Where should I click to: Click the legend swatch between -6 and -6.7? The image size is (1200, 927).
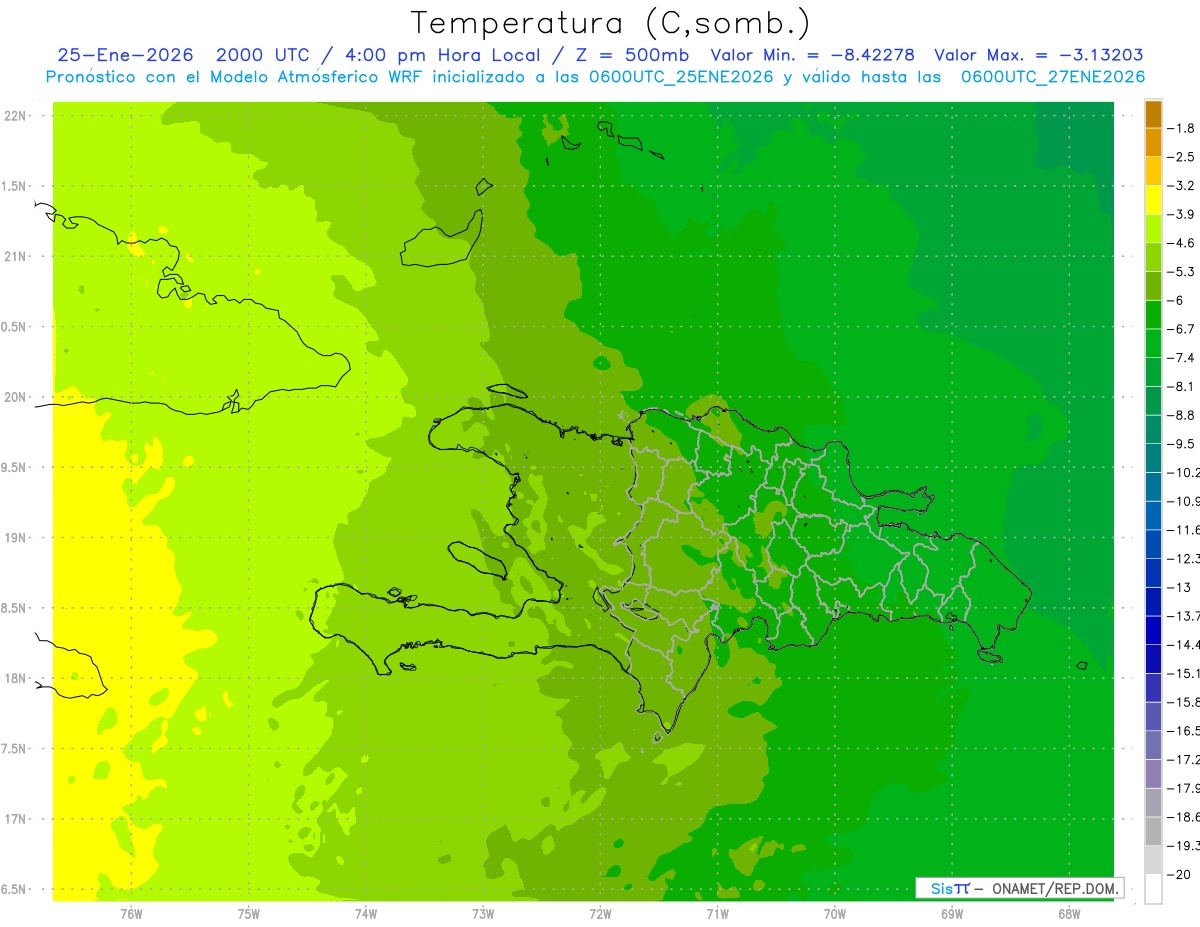point(1153,315)
